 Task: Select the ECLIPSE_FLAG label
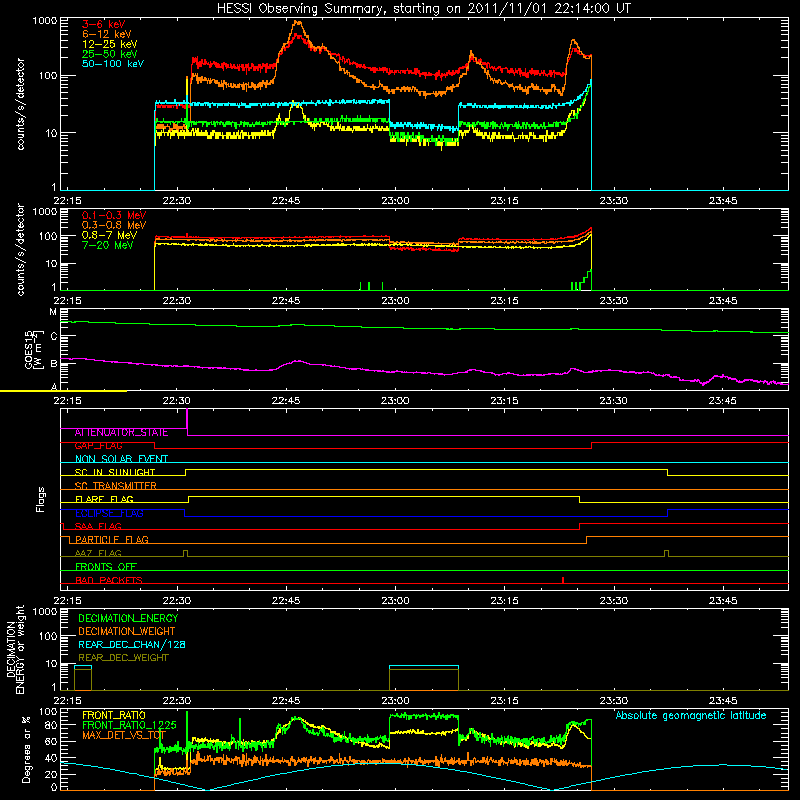point(109,513)
